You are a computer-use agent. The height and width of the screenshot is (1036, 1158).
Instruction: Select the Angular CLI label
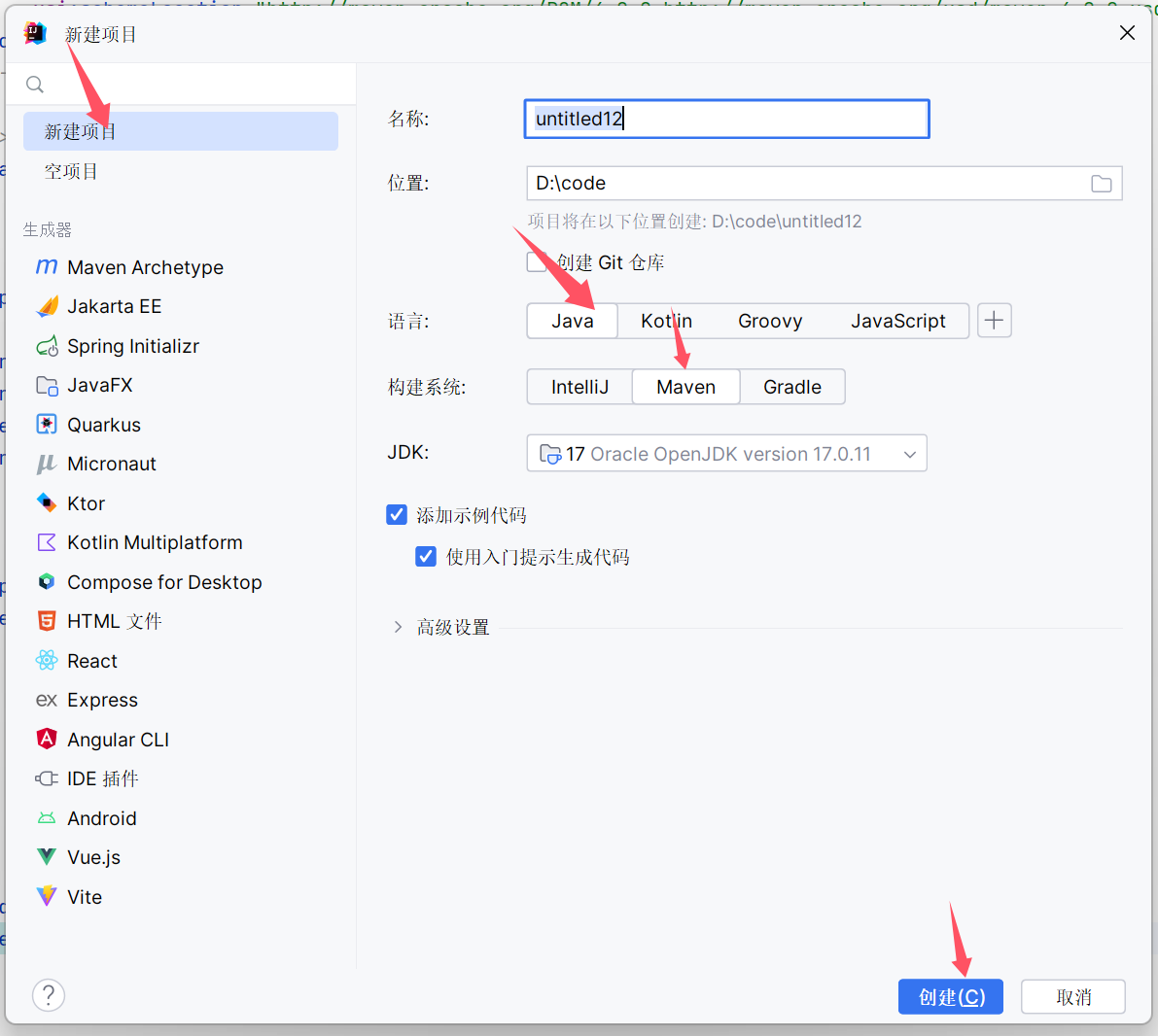tap(119, 740)
